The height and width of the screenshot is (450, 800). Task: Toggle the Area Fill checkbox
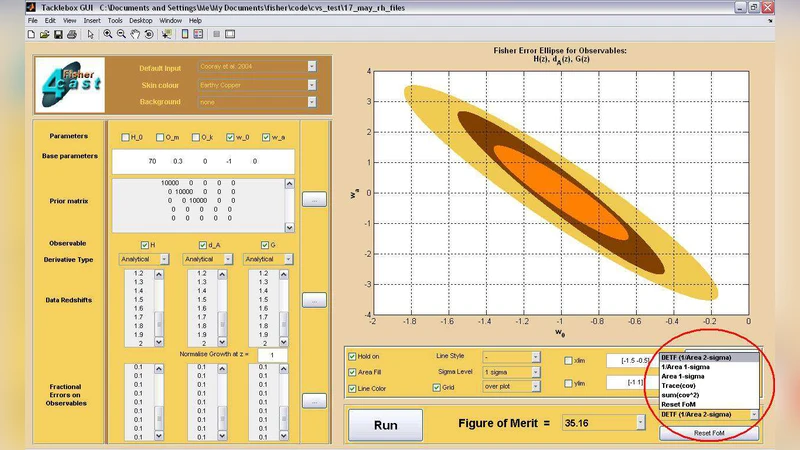point(352,372)
